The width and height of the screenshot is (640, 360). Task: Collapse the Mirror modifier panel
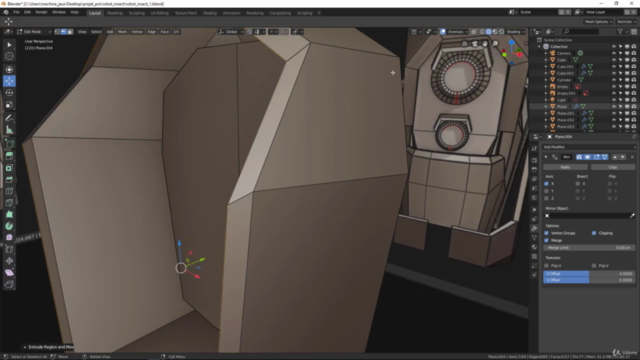point(546,157)
